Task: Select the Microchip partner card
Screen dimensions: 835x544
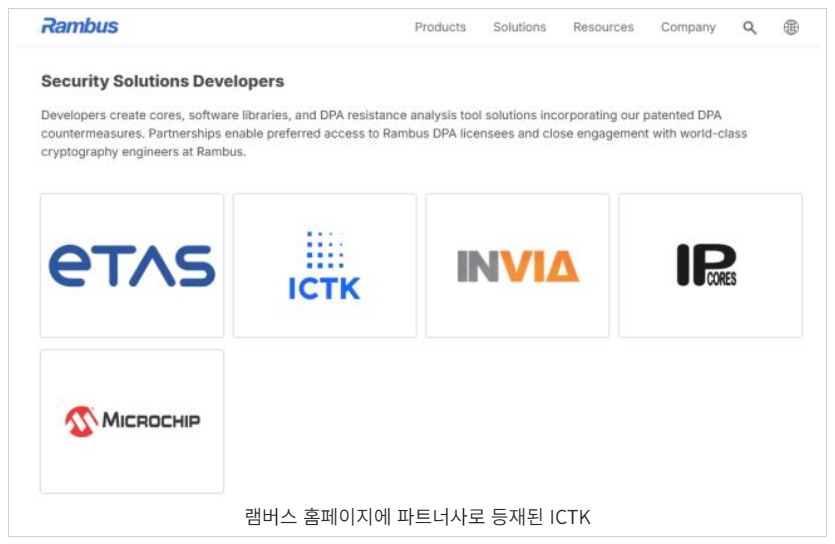Action: pos(132,421)
